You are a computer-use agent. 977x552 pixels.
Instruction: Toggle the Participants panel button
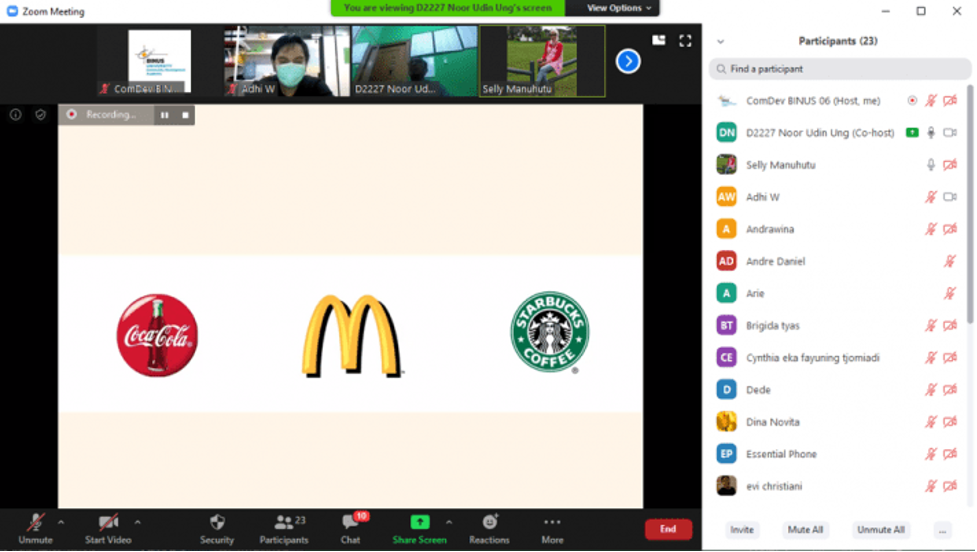tap(284, 529)
